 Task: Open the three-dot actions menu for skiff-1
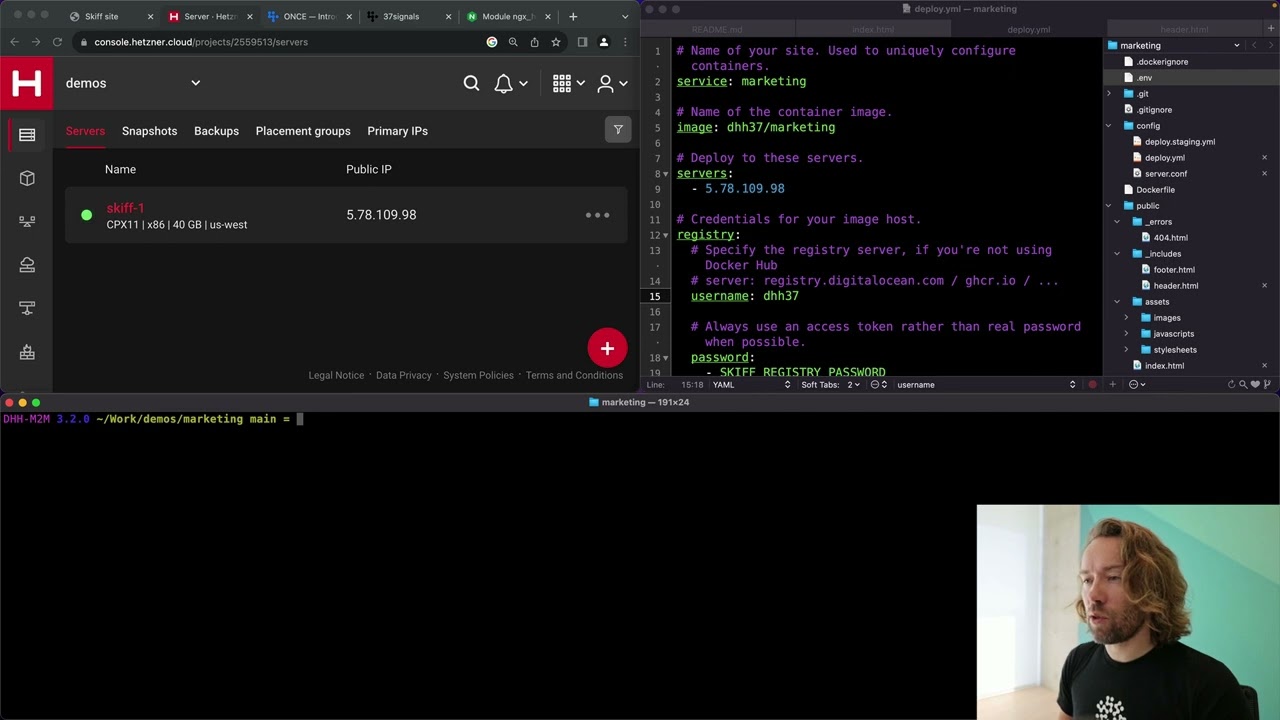[x=597, y=215]
